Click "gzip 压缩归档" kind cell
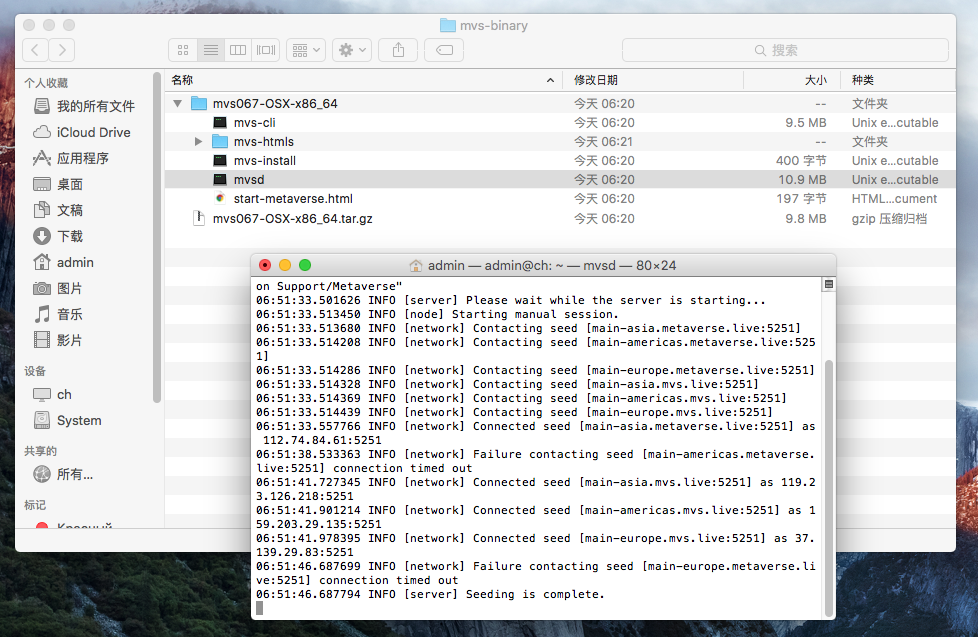The image size is (978, 637). coord(889,219)
